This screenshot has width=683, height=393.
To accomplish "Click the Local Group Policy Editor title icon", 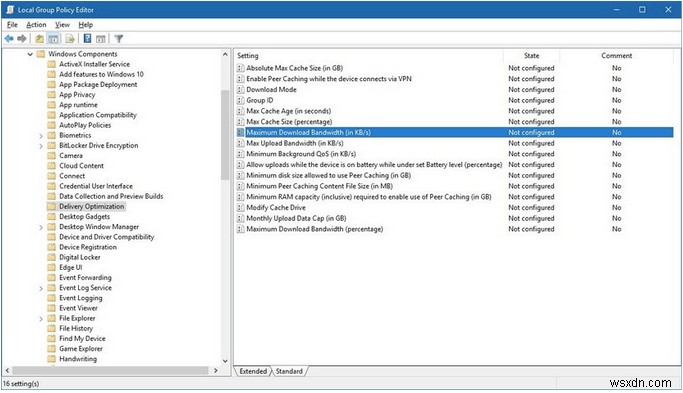I will (10, 10).
